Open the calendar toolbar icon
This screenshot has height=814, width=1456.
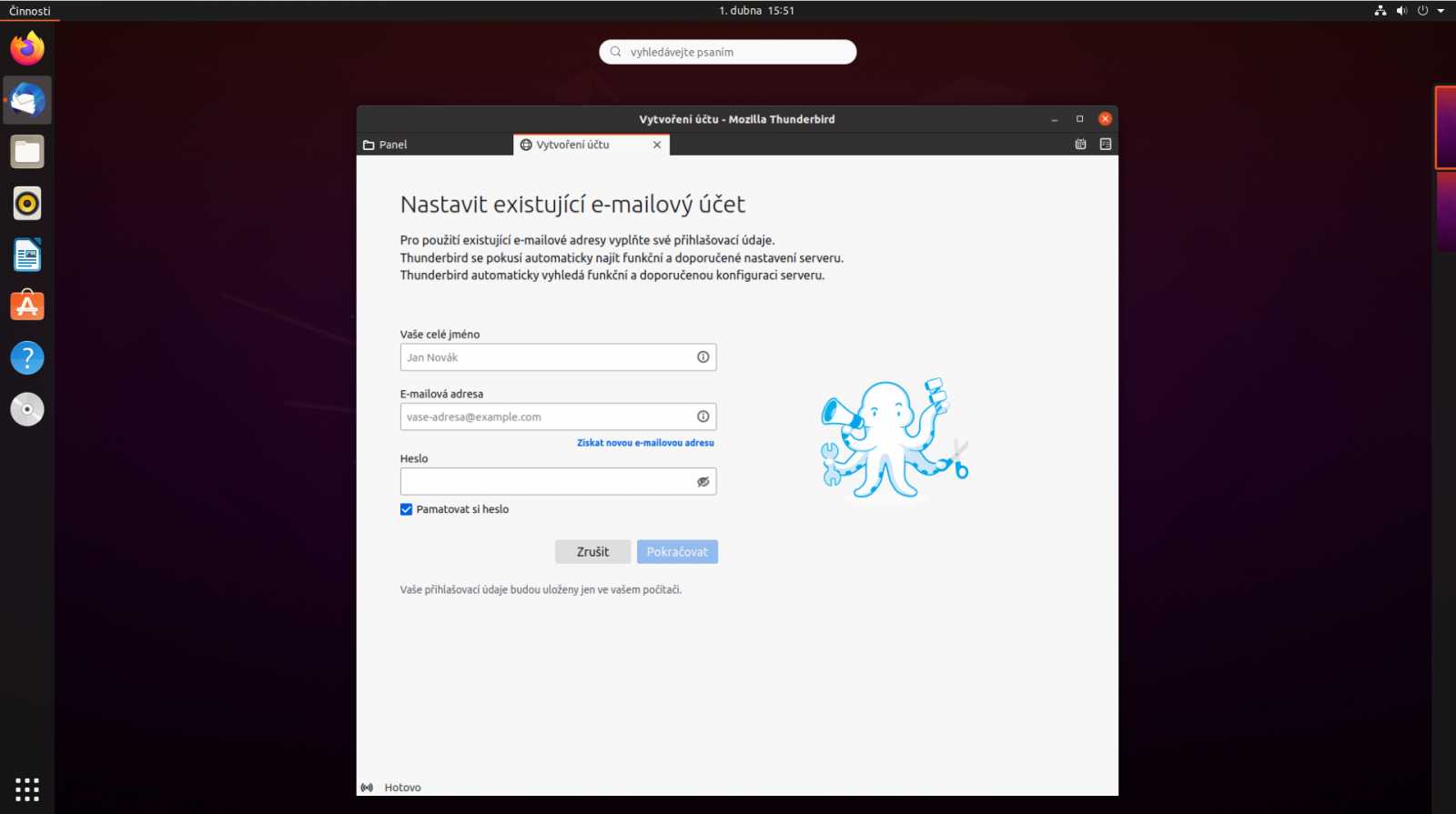pyautogui.click(x=1081, y=145)
